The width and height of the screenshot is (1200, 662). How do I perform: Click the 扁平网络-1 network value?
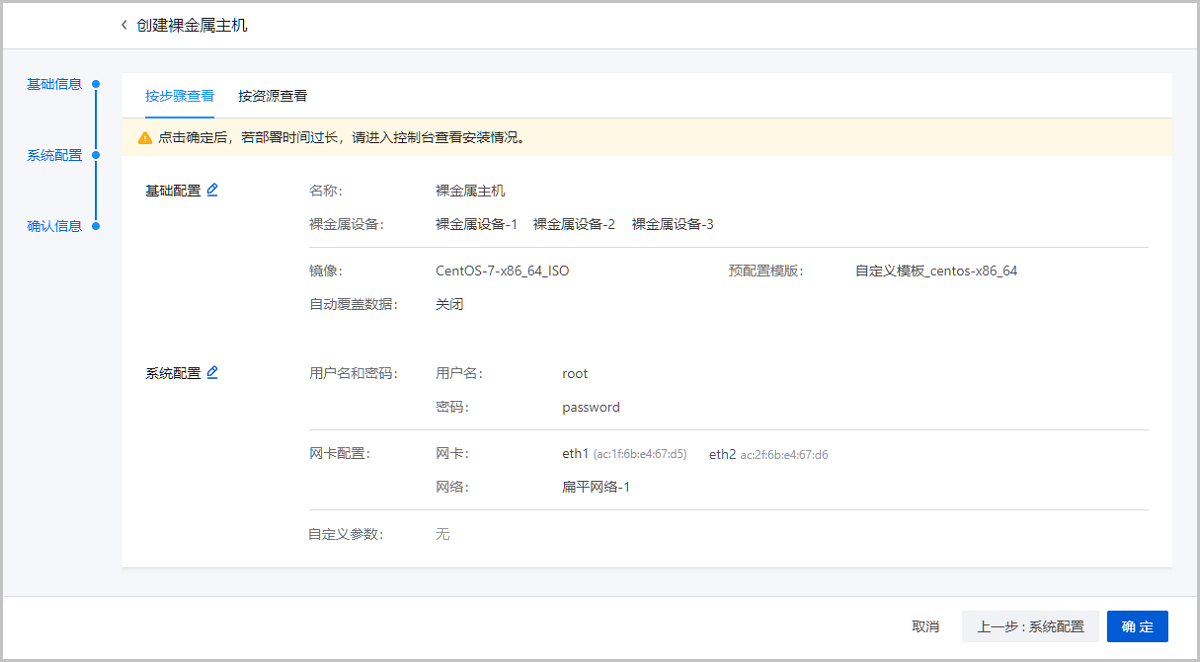[596, 487]
